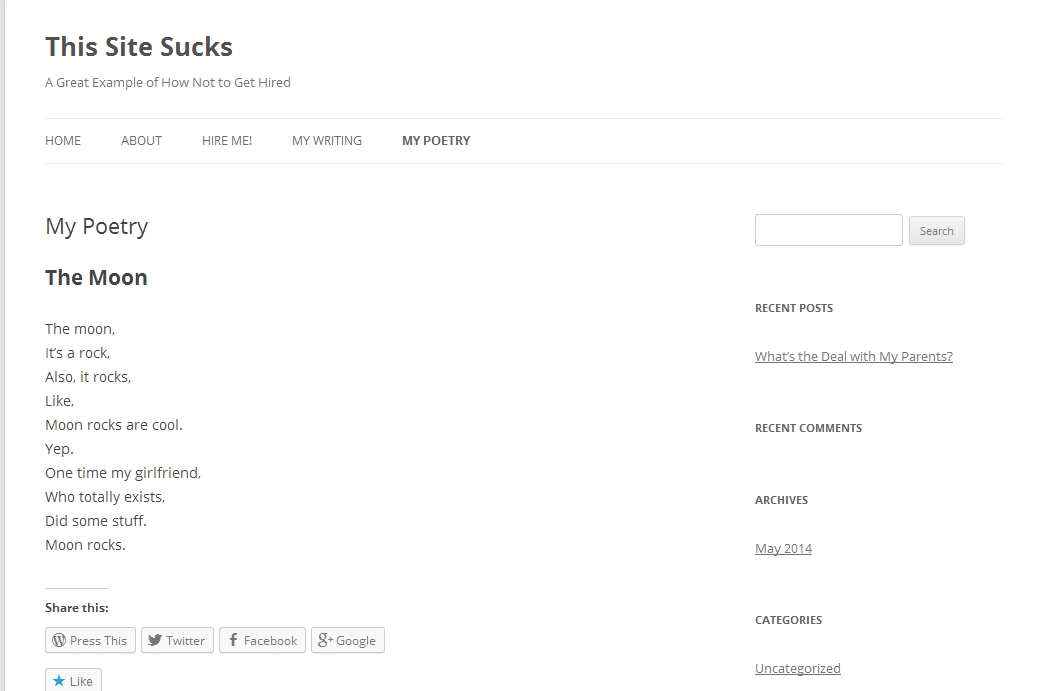Screen dimensions: 1045x691
Task: Click the line "Yep."
Action: [x=59, y=449]
